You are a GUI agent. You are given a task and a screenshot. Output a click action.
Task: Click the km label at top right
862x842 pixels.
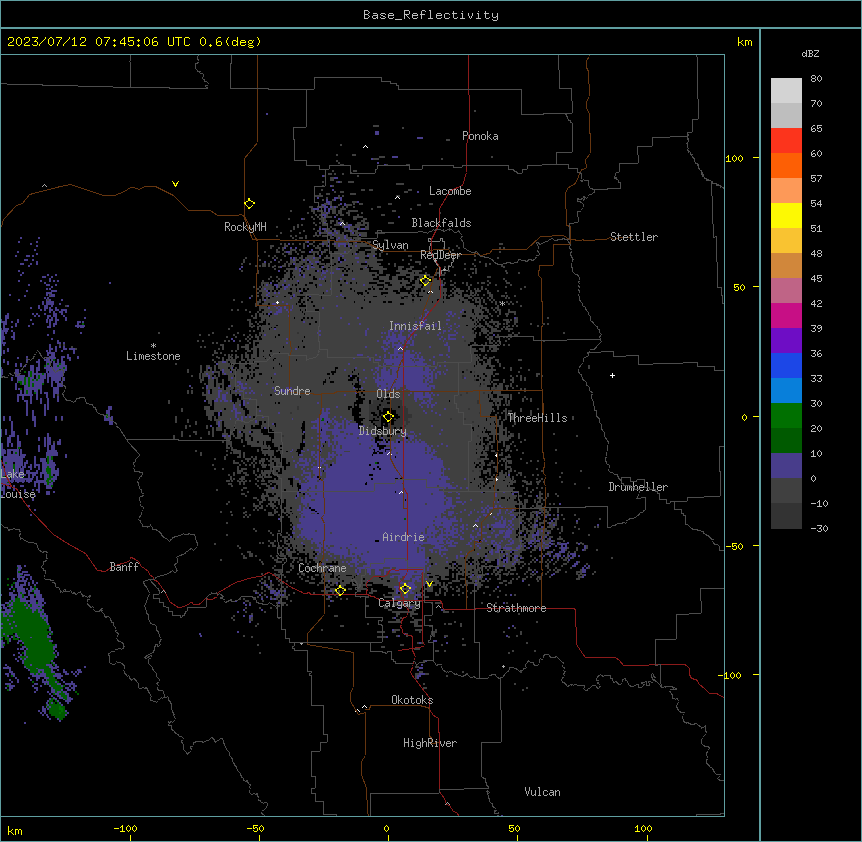[744, 42]
